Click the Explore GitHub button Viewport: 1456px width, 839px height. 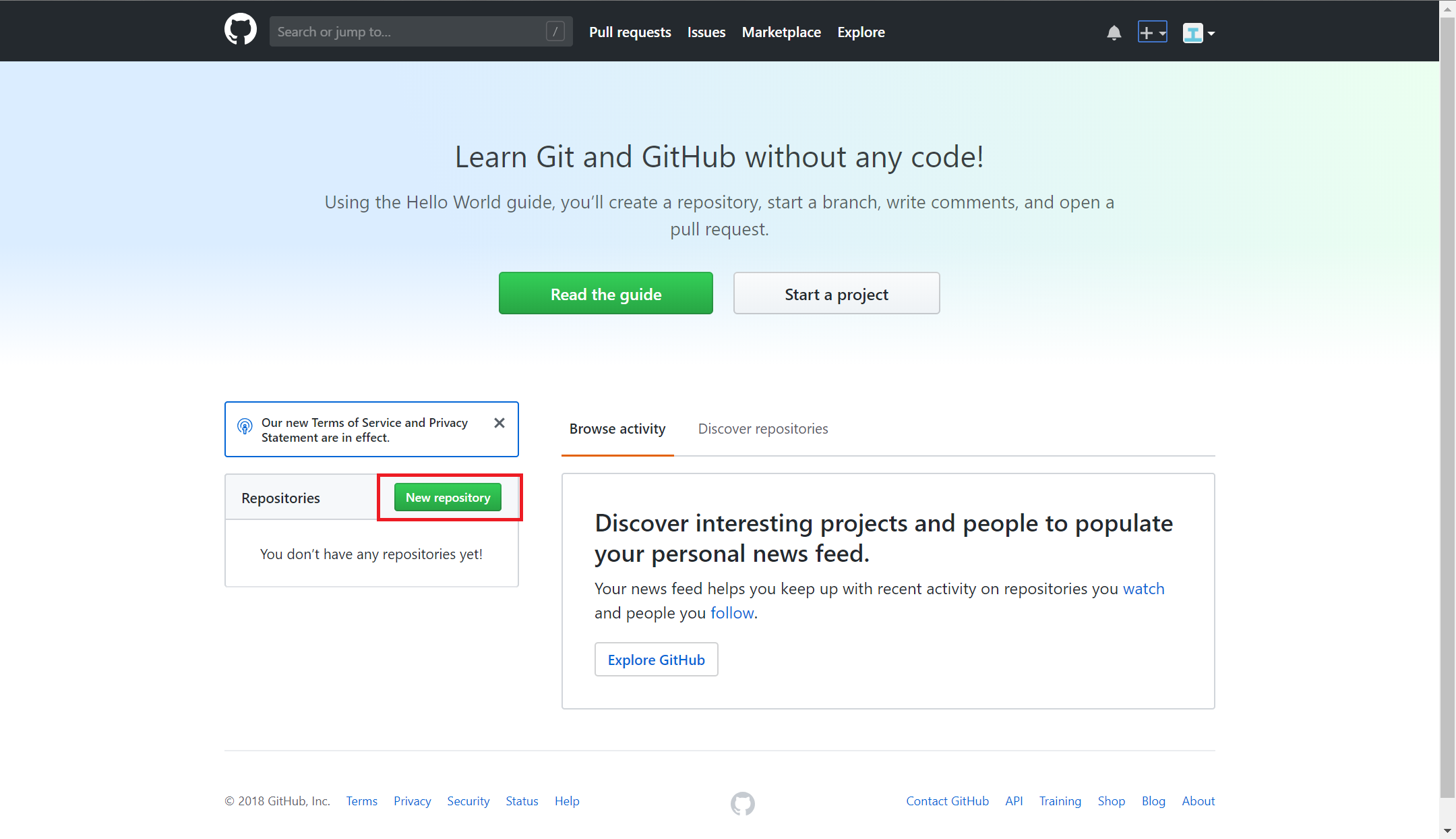pyautogui.click(x=656, y=660)
